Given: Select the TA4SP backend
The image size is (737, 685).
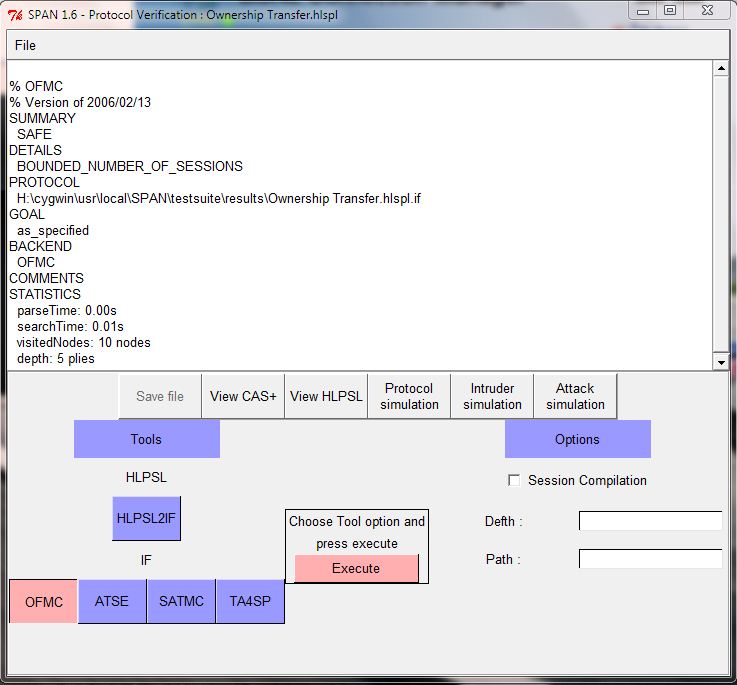Looking at the screenshot, I should click(x=250, y=601).
